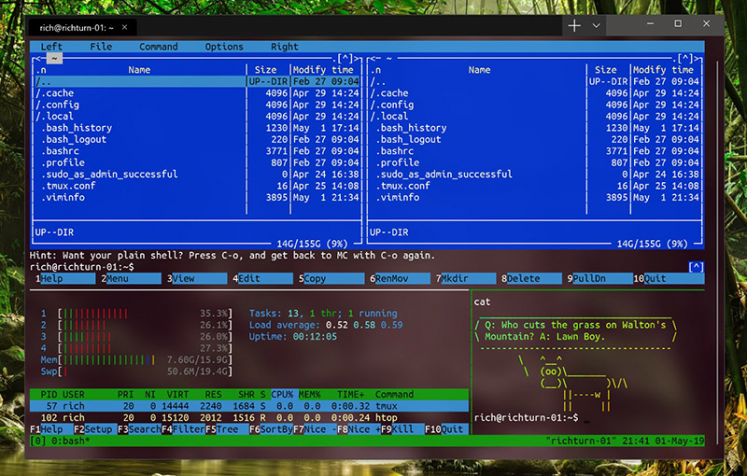Click the left panel [^] history arrow
The image size is (747, 476).
point(344,58)
